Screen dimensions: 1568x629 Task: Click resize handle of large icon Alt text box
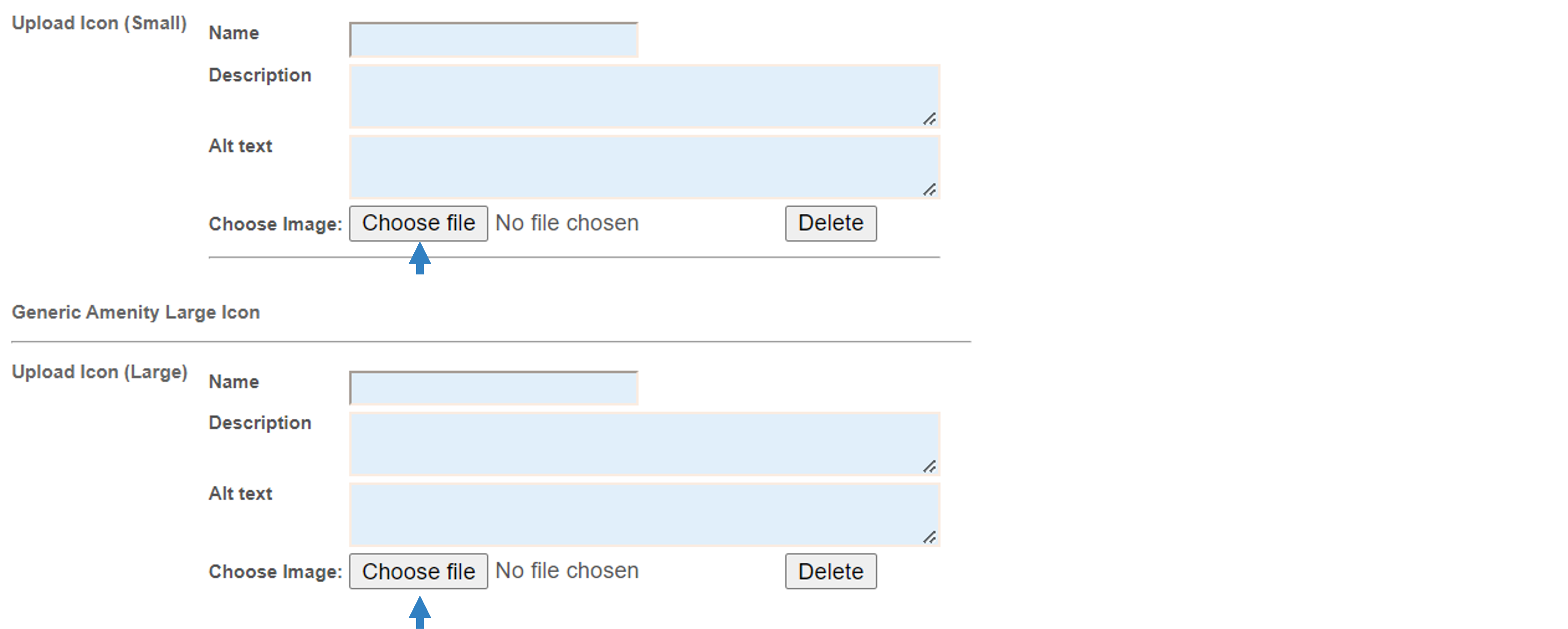[929, 537]
